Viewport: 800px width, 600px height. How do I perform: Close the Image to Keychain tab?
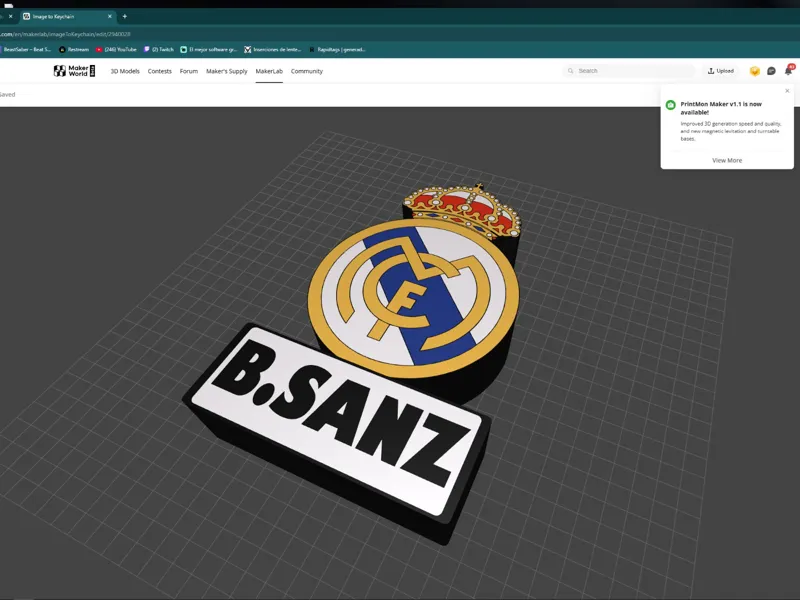click(109, 16)
